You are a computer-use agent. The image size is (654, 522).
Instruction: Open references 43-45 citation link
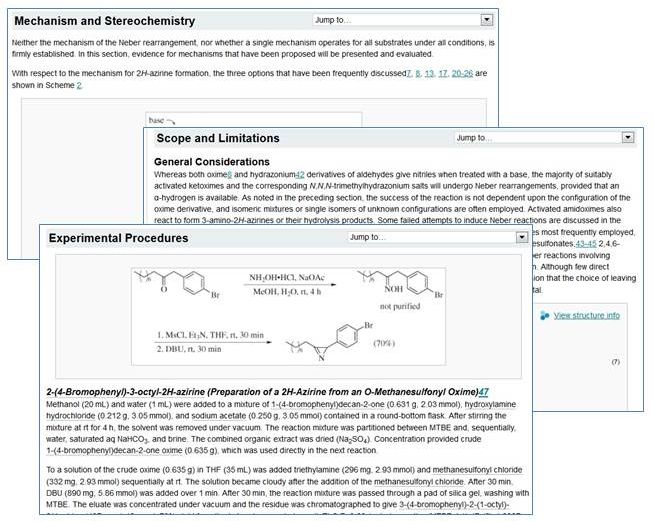click(x=586, y=243)
